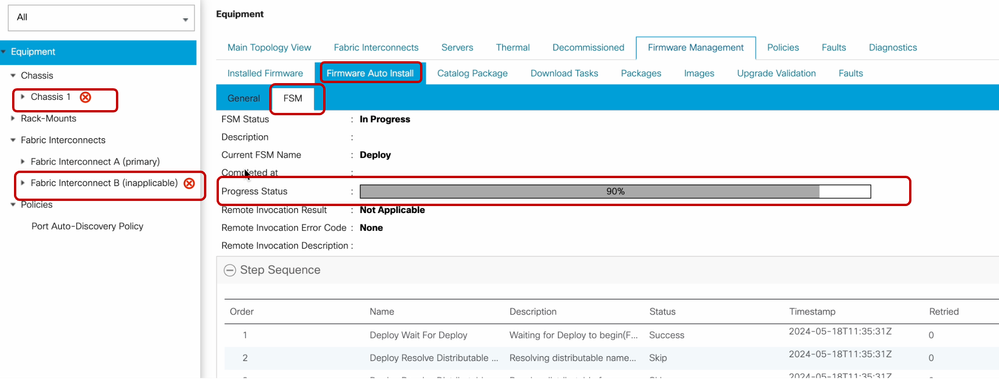Open the All filter dropdown
Image resolution: width=999 pixels, height=380 pixels.
101,18
